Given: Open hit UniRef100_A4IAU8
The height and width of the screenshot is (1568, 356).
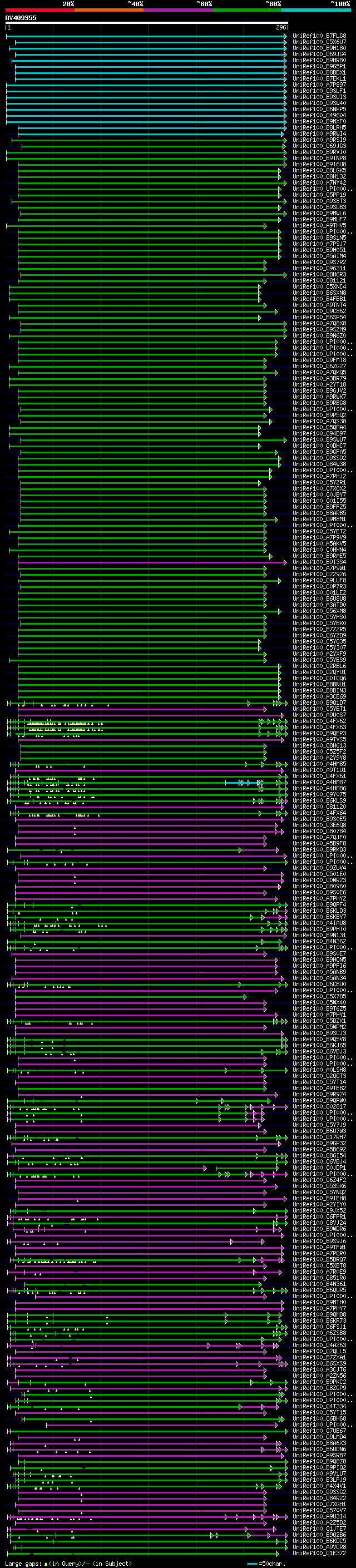Looking at the screenshot, I should click(319, 923).
